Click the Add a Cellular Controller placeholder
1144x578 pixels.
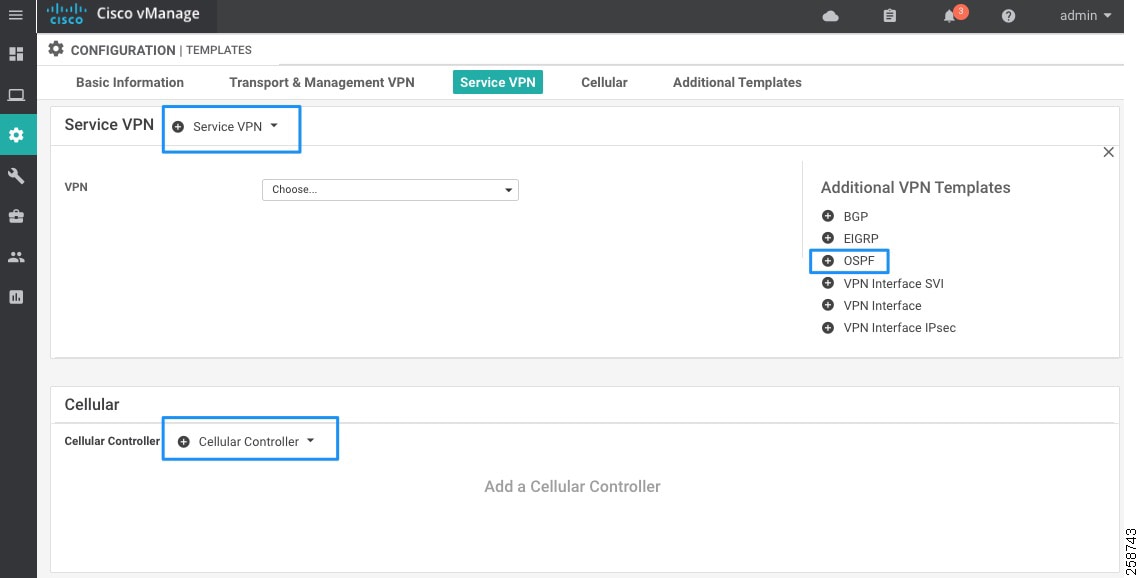572,487
